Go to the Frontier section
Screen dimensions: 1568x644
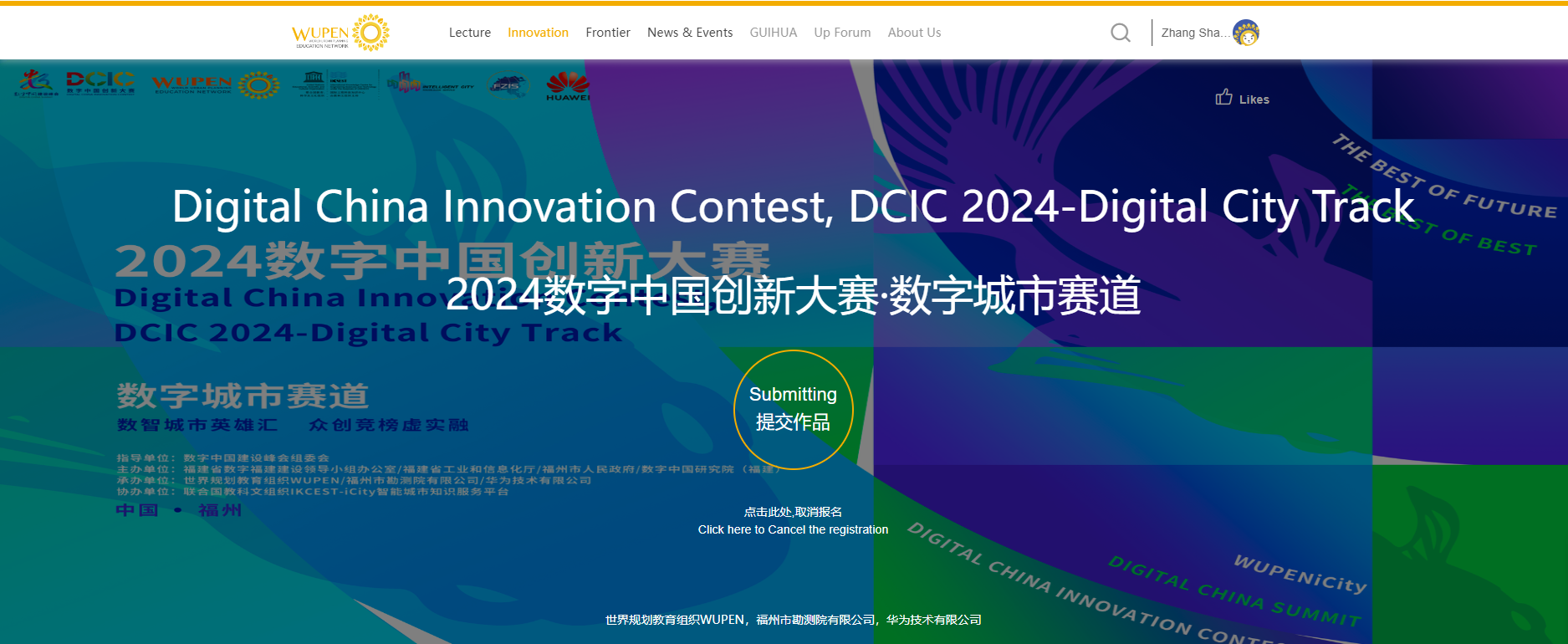click(x=607, y=33)
